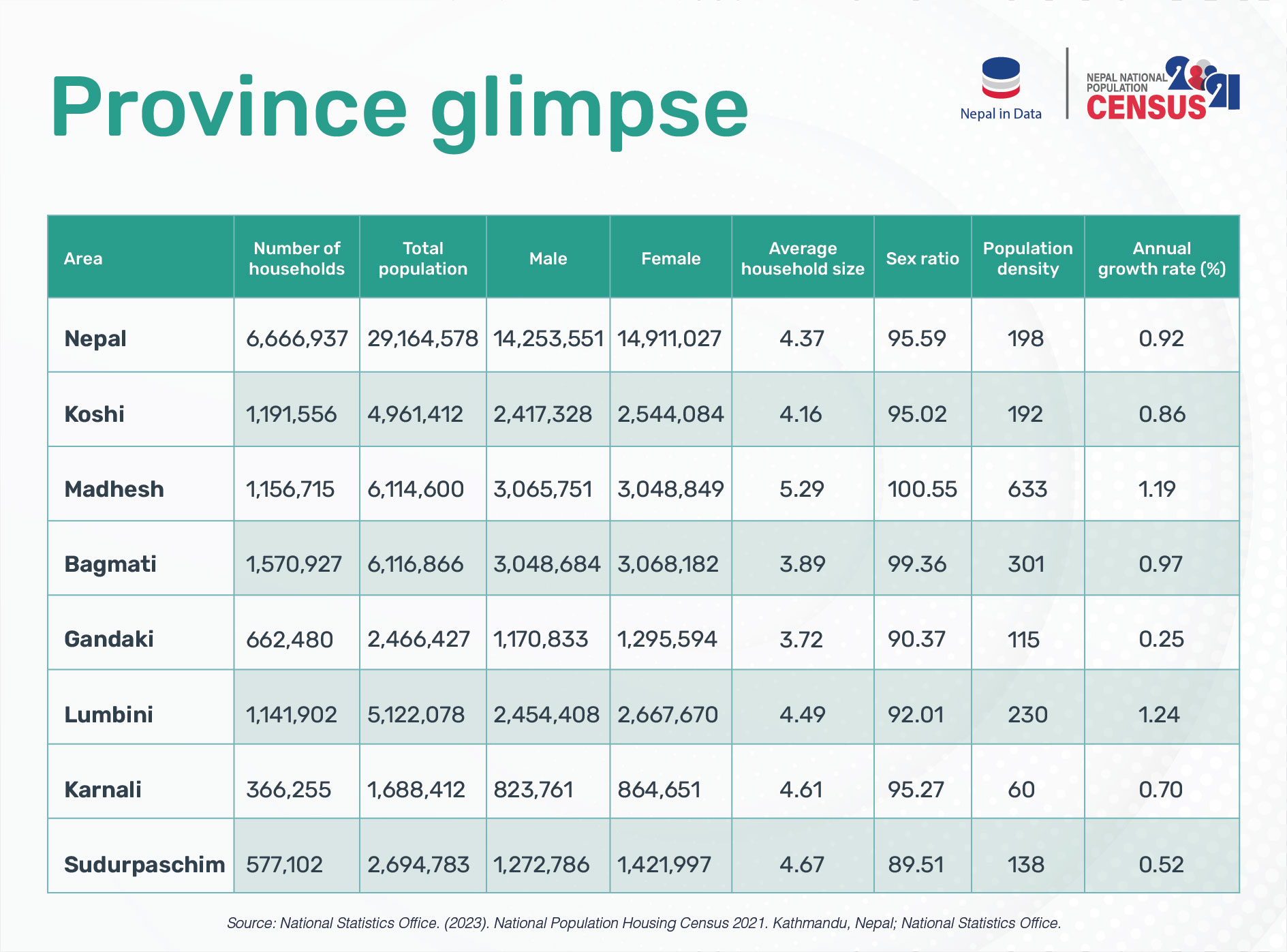Image resolution: width=1287 pixels, height=952 pixels.
Task: Select the 'Gandaki' row label
Action: coord(109,639)
